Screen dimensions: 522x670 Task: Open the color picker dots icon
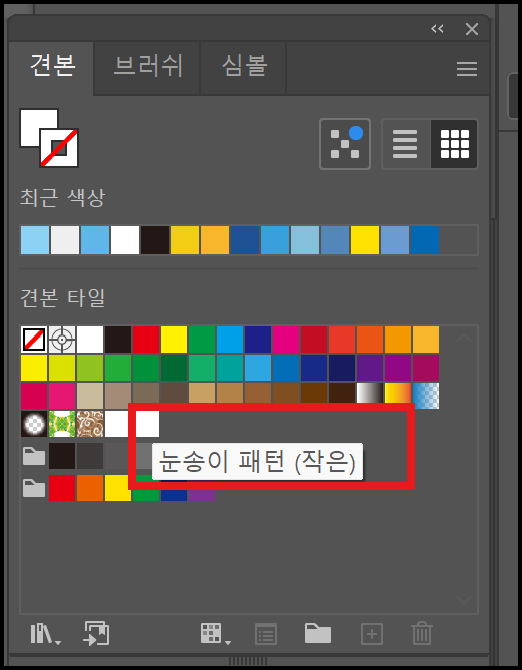(x=345, y=144)
